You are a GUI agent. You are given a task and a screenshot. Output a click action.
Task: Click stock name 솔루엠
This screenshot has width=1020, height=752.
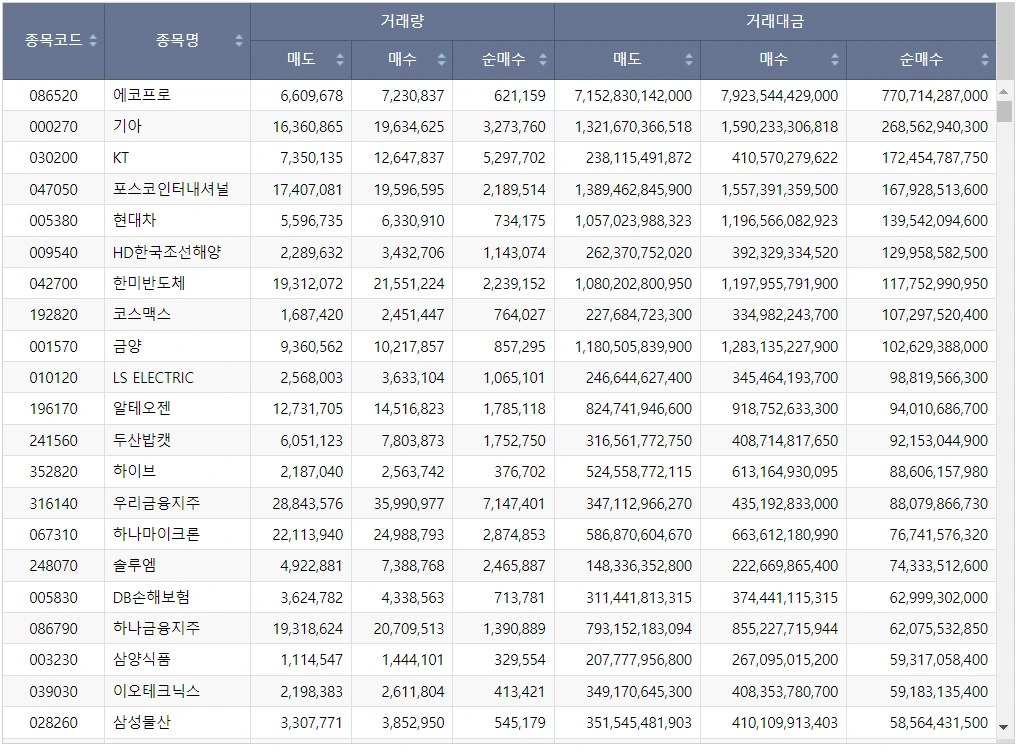tap(135, 566)
